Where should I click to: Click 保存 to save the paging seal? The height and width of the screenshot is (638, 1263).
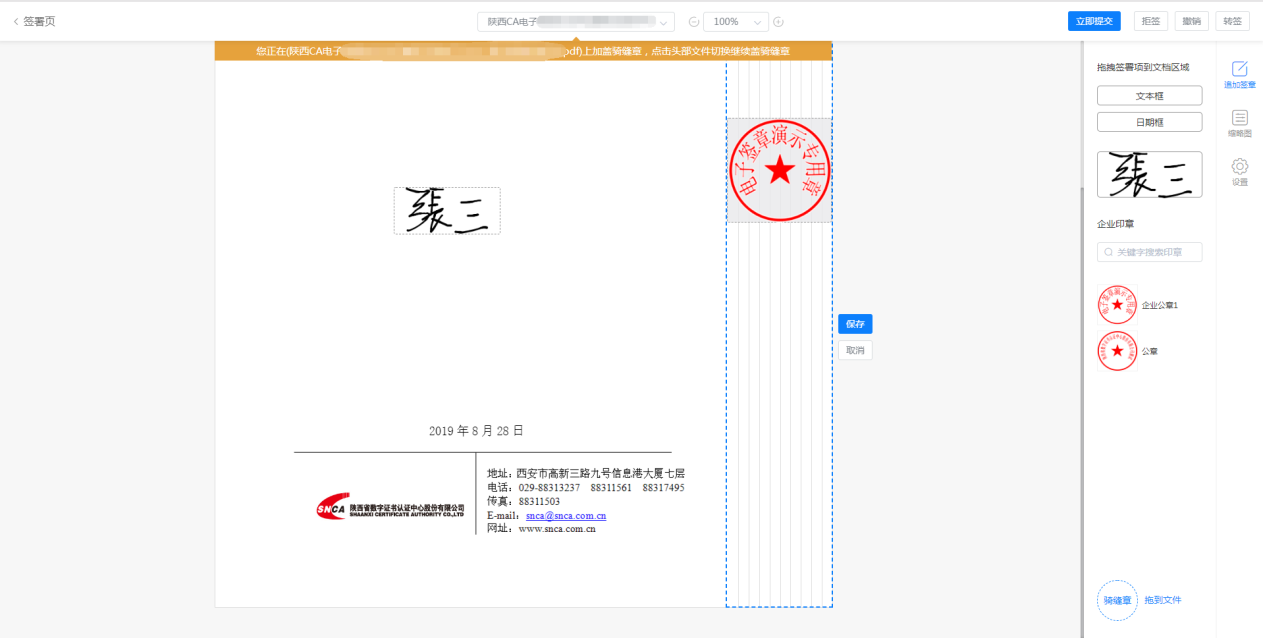pos(855,323)
